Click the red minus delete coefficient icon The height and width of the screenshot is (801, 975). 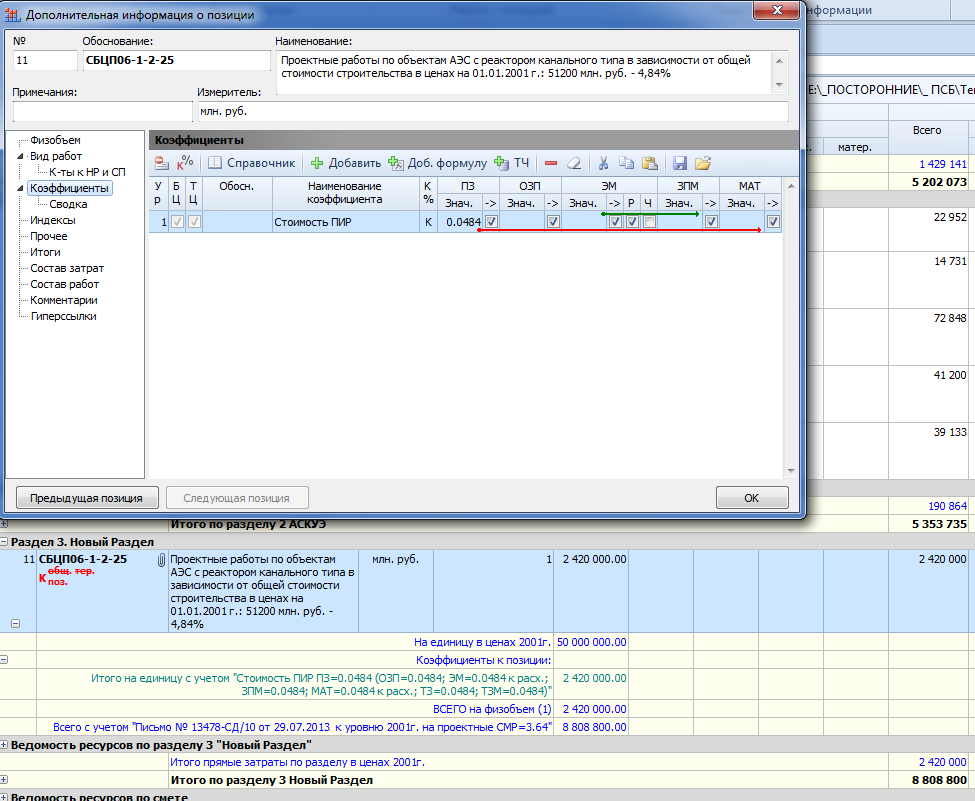click(x=551, y=163)
